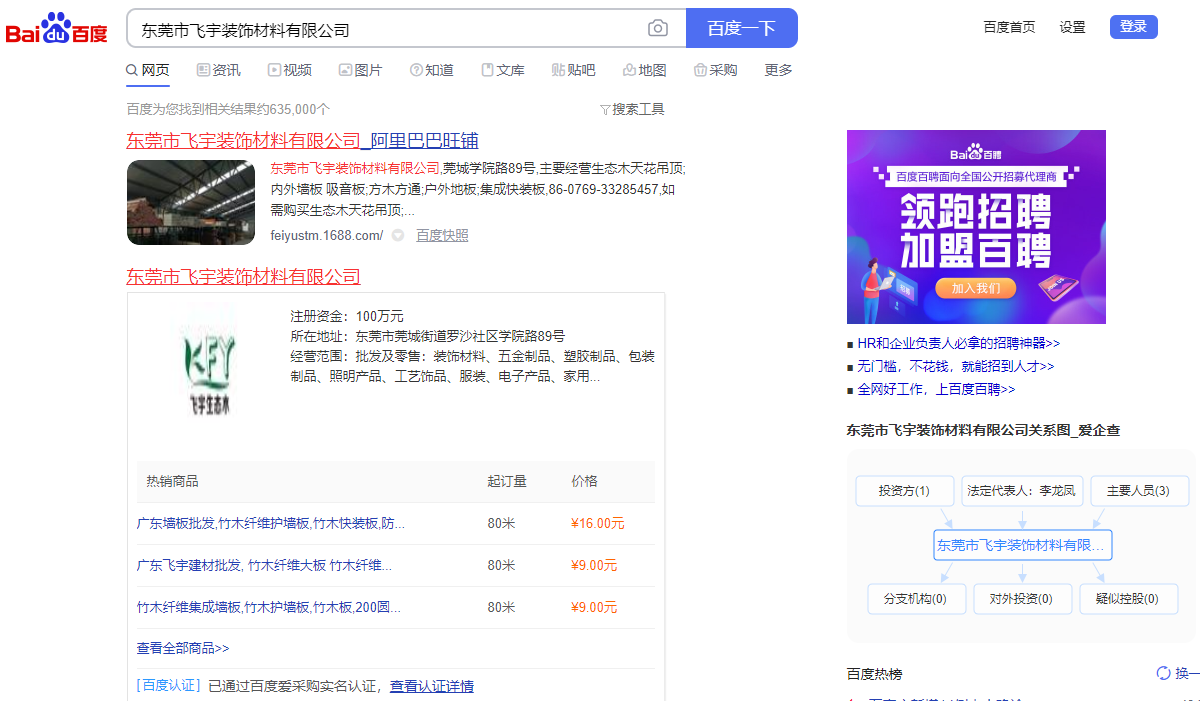Click the 换一换 refresh icon in 百度热榜
The height and width of the screenshot is (701, 1200).
[x=1163, y=673]
